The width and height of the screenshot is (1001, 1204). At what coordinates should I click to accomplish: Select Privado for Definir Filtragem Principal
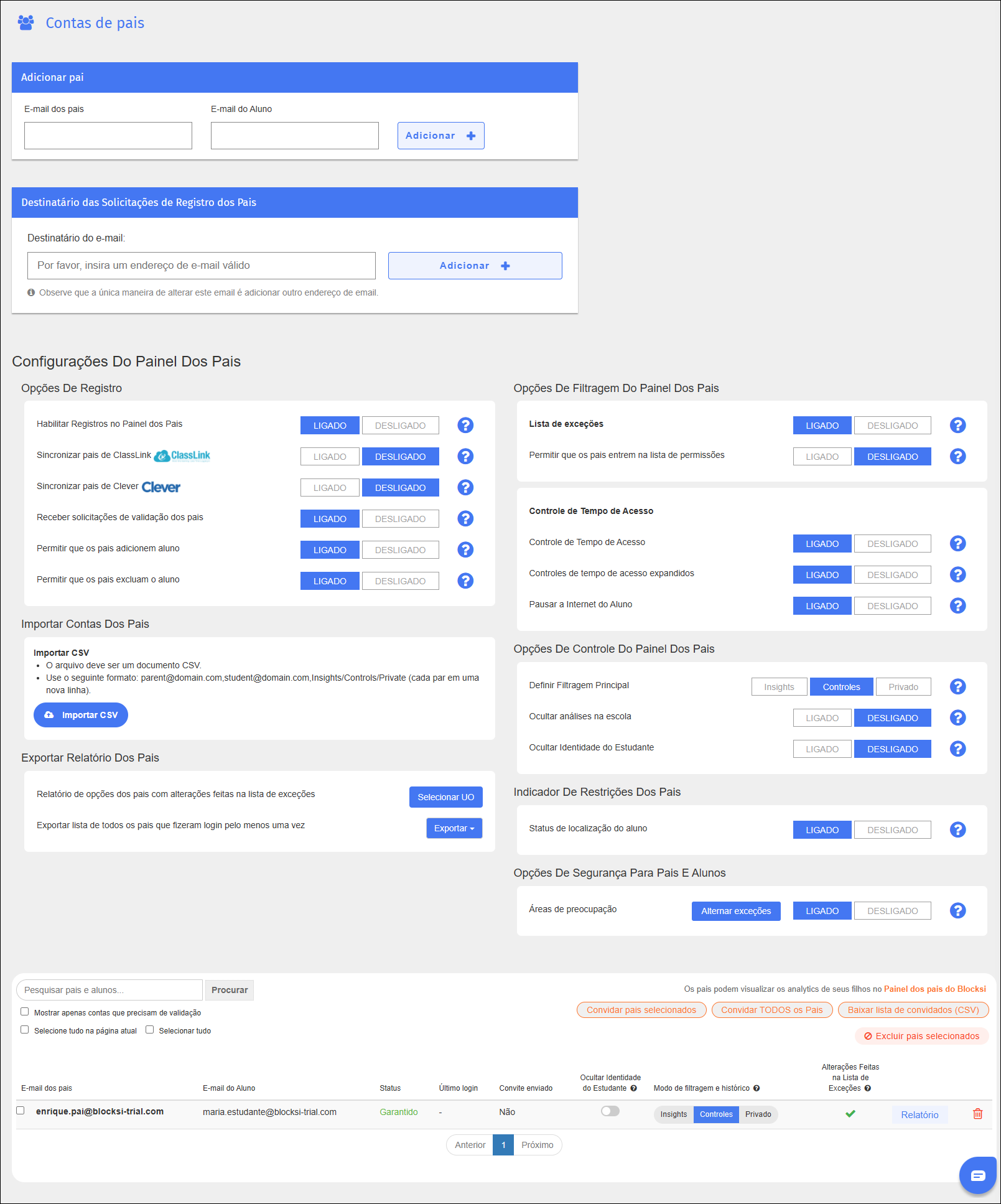coord(903,686)
